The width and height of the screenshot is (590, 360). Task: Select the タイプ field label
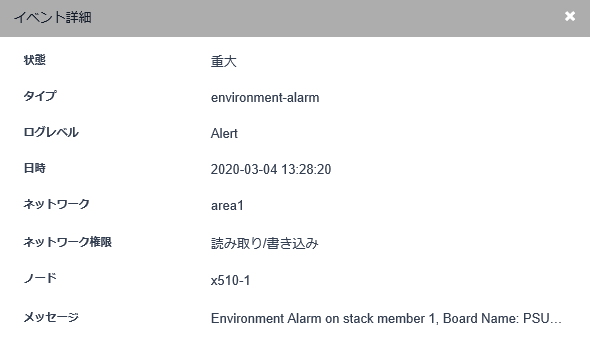[40, 96]
